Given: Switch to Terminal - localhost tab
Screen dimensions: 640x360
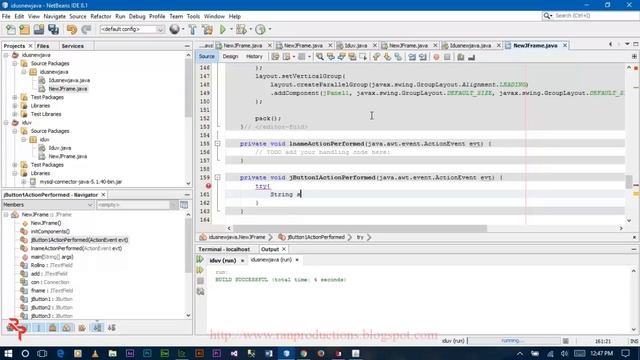Looking at the screenshot, I should click(224, 249).
